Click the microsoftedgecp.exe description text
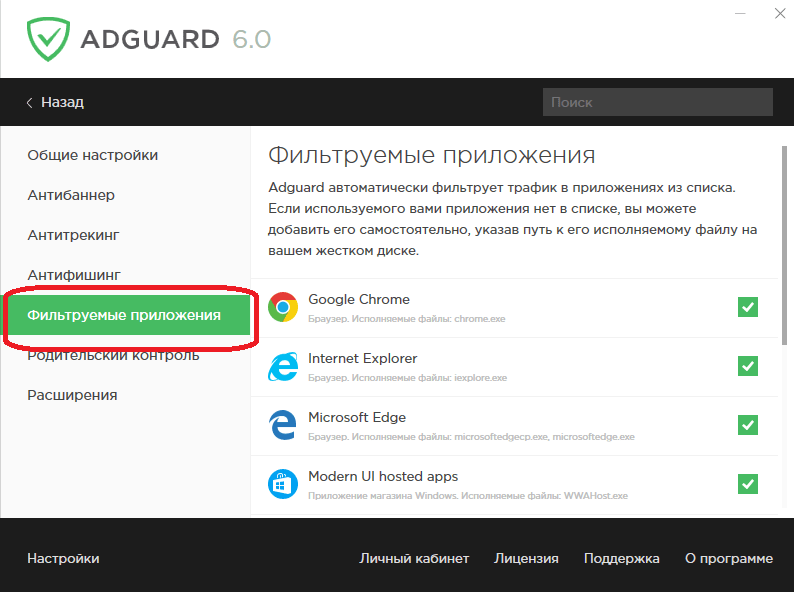The height and width of the screenshot is (592, 794). pos(471,437)
